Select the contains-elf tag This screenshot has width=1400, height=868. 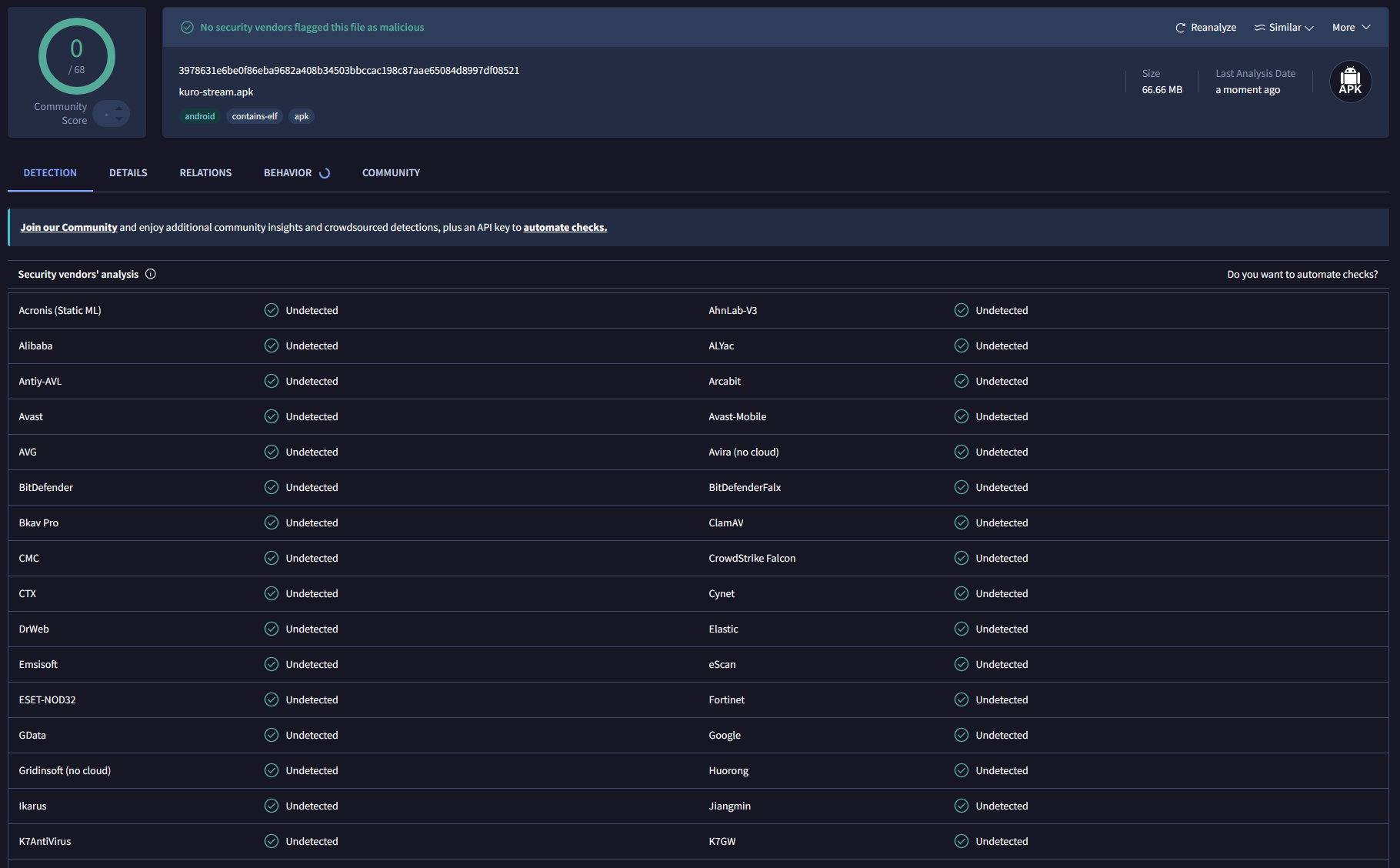pos(255,116)
